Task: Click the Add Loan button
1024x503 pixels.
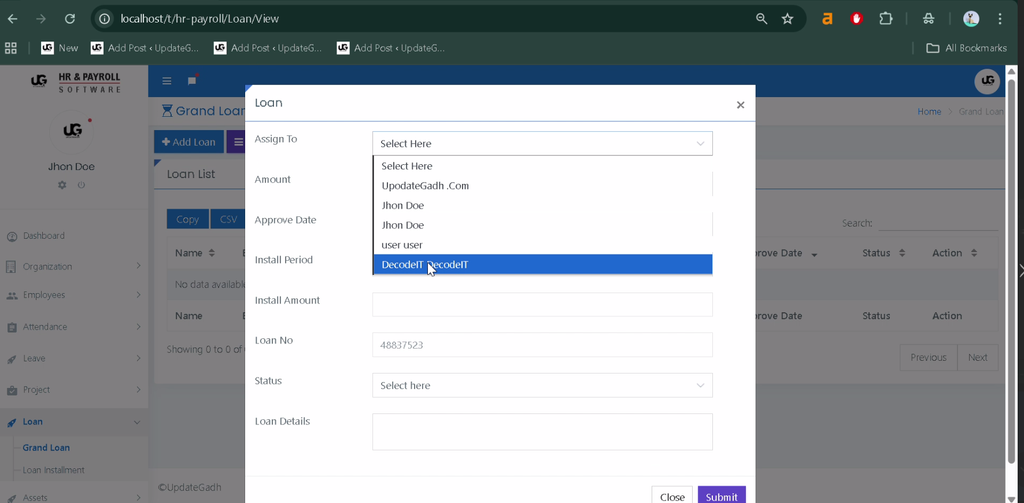Action: click(189, 142)
